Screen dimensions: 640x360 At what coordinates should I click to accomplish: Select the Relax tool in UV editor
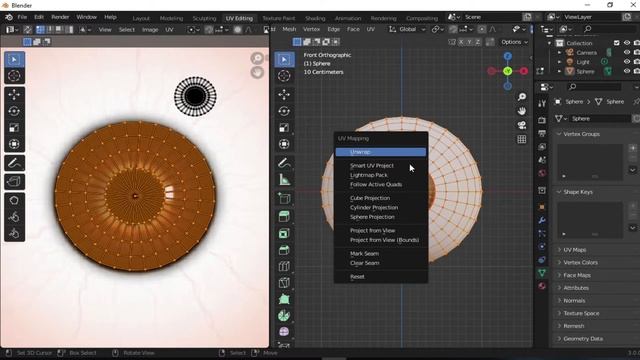pos(14,217)
